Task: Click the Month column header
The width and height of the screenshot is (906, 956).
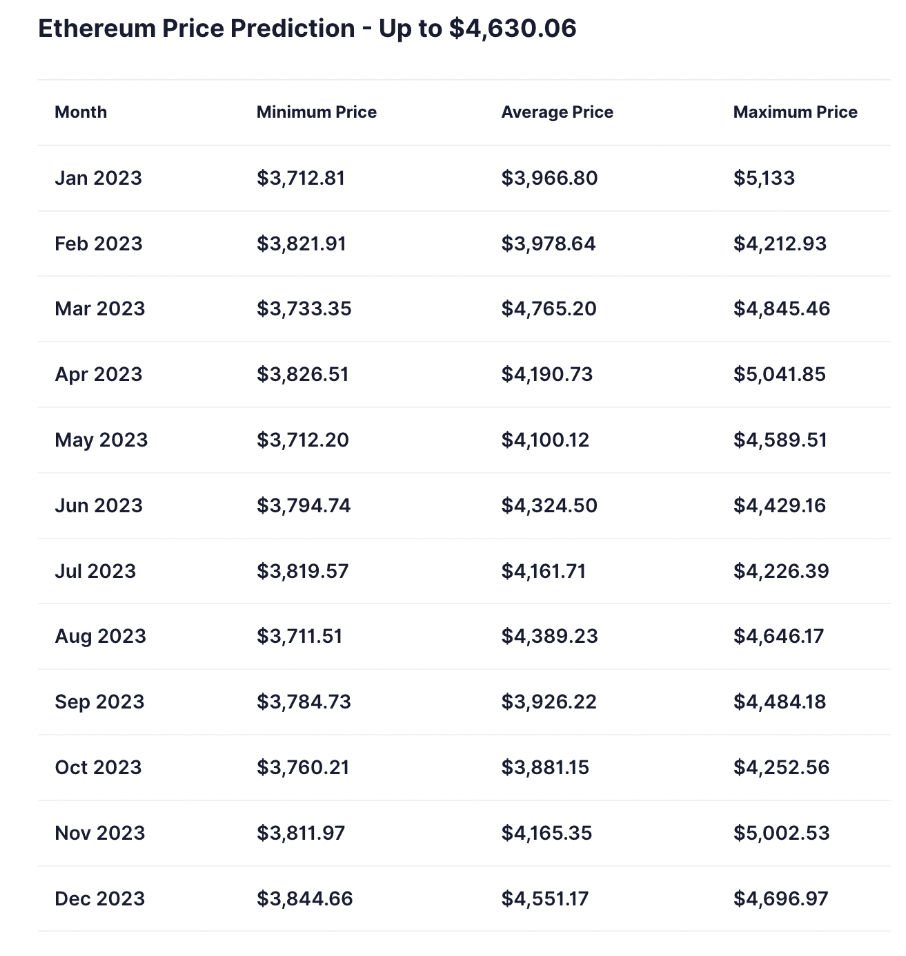Action: 81,112
